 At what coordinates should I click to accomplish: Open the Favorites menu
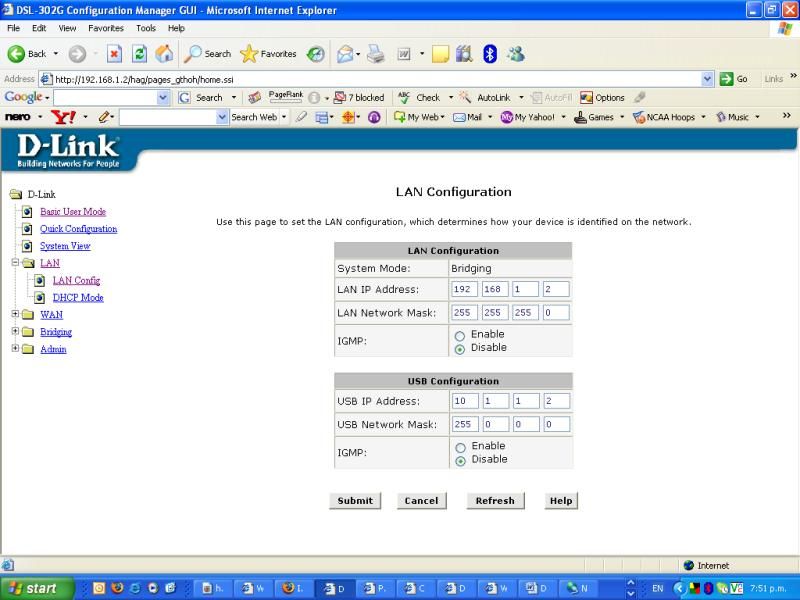pyautogui.click(x=105, y=28)
